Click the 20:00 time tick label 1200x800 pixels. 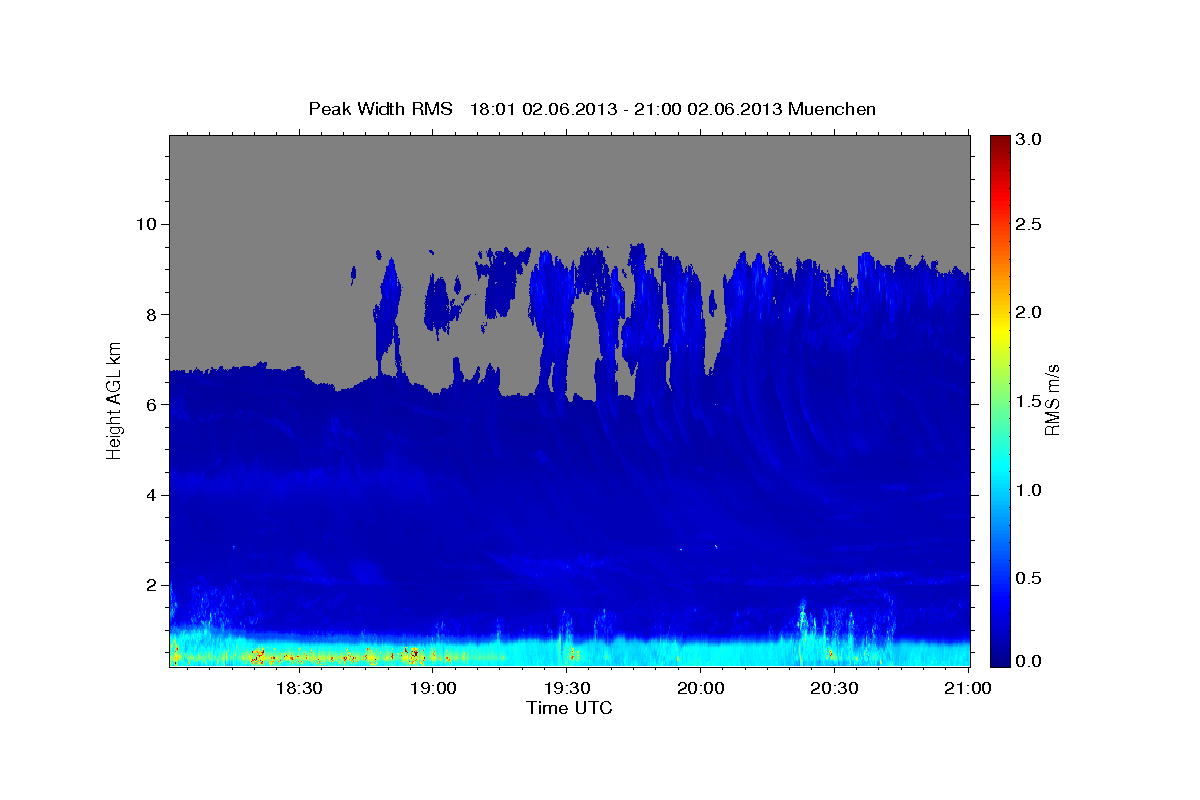point(699,688)
